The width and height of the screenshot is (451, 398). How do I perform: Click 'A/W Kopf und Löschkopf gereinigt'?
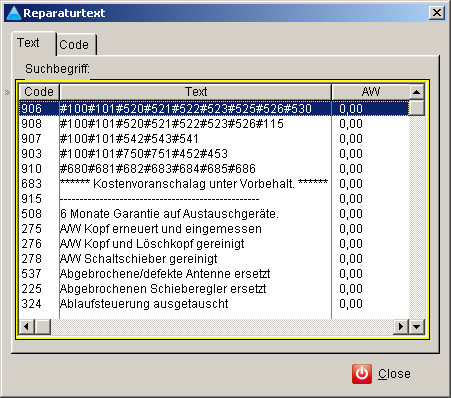click(152, 244)
